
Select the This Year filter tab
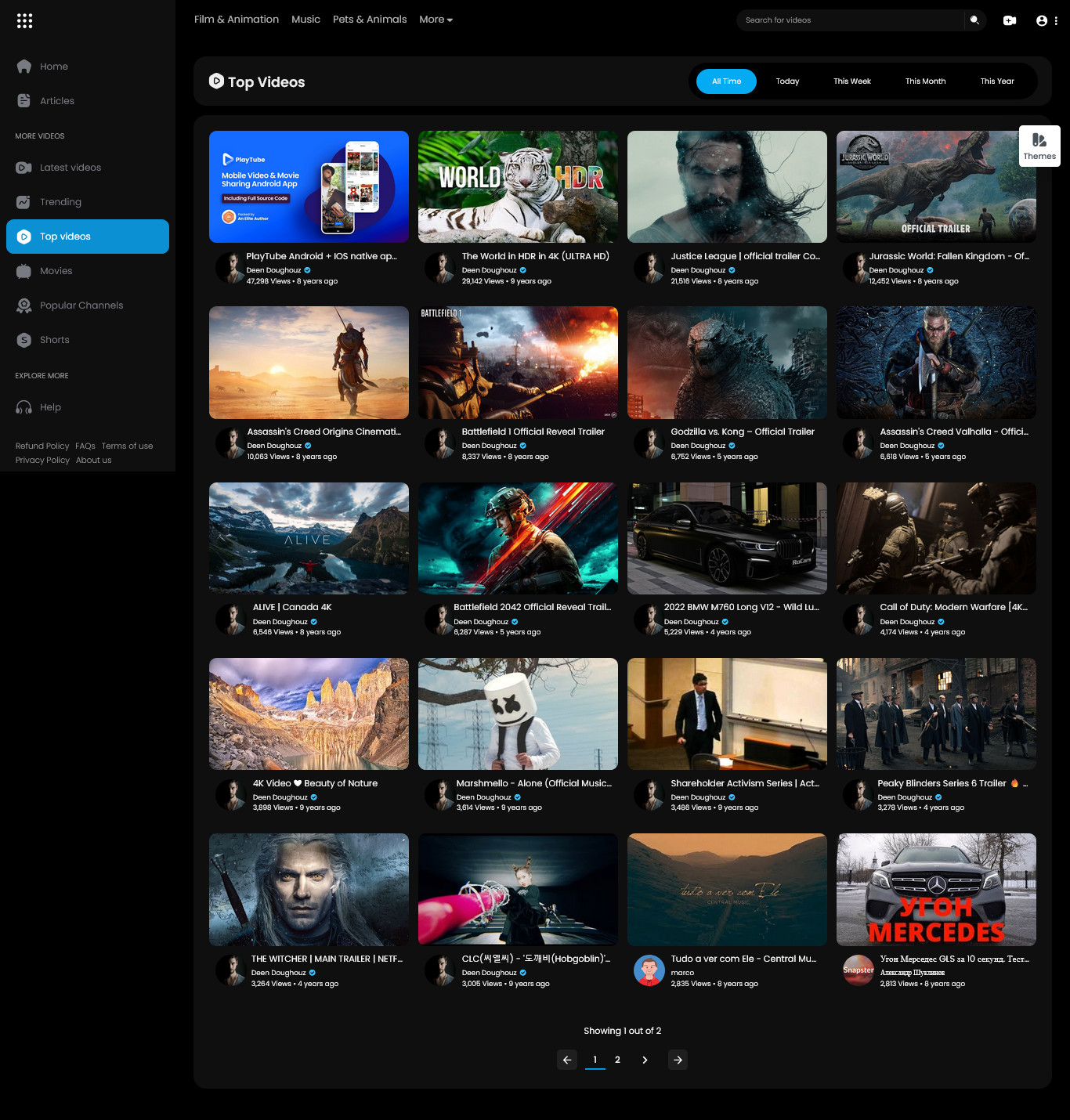(x=997, y=81)
